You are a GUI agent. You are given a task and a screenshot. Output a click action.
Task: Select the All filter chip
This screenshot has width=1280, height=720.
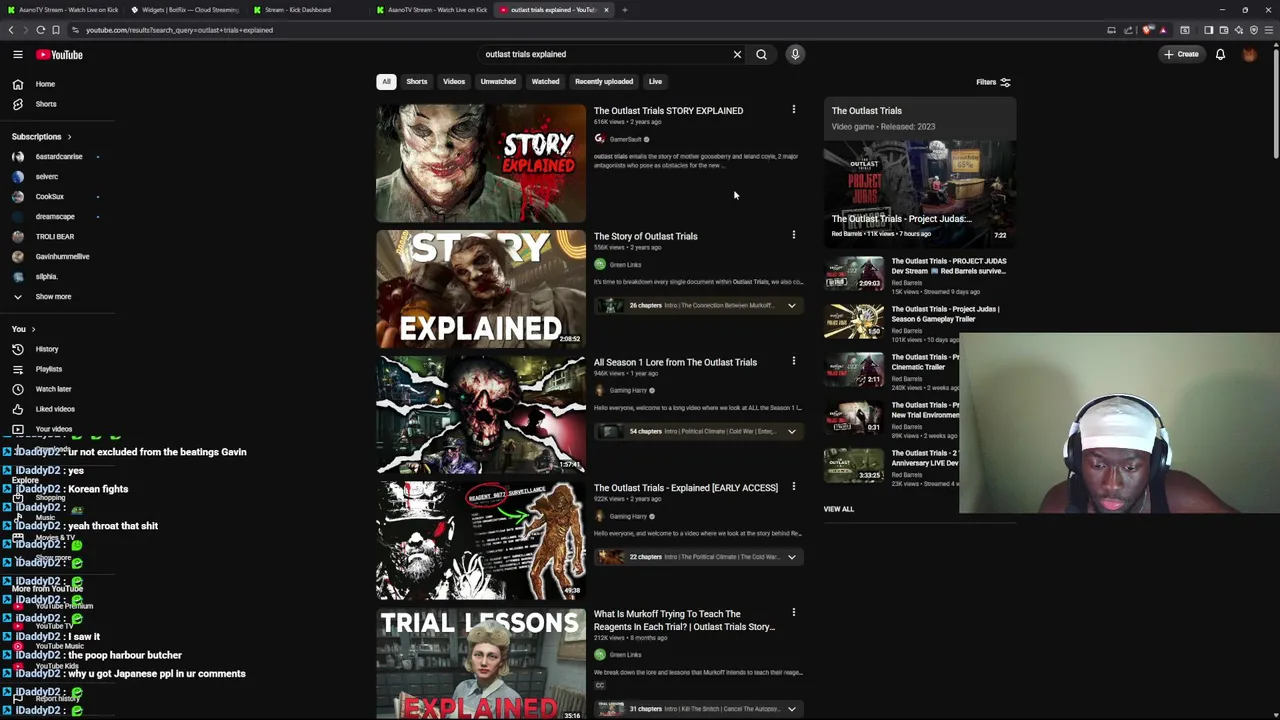(x=386, y=82)
